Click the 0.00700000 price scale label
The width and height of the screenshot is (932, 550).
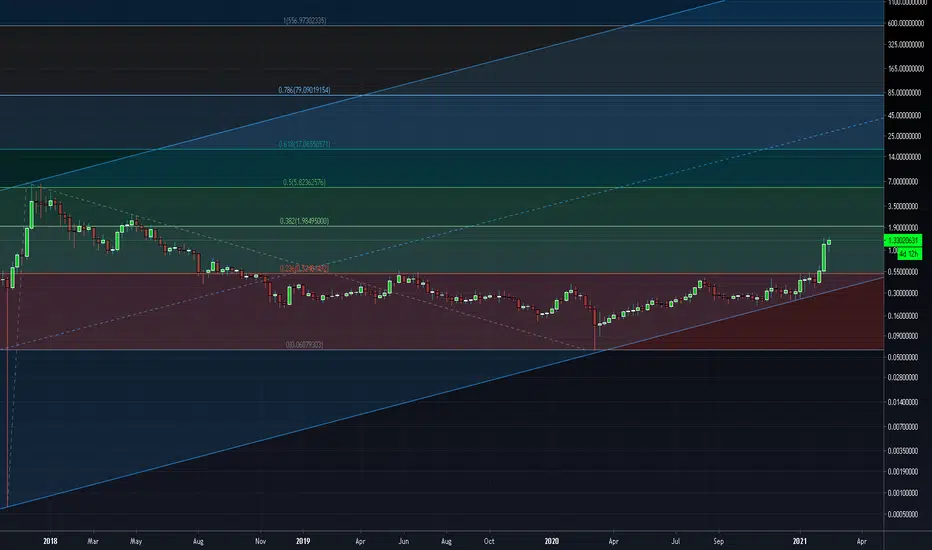tap(904, 427)
